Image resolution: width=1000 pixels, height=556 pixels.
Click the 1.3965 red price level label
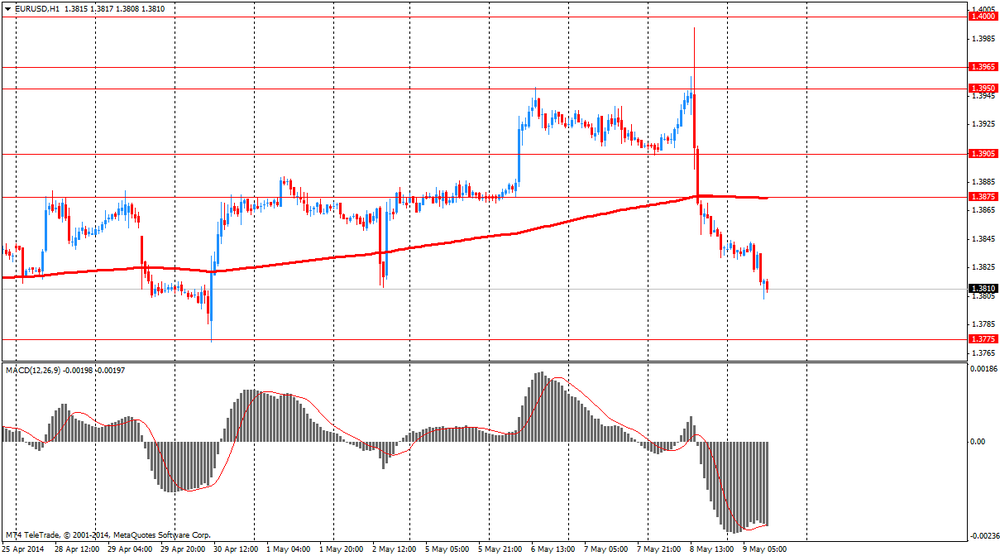(983, 67)
